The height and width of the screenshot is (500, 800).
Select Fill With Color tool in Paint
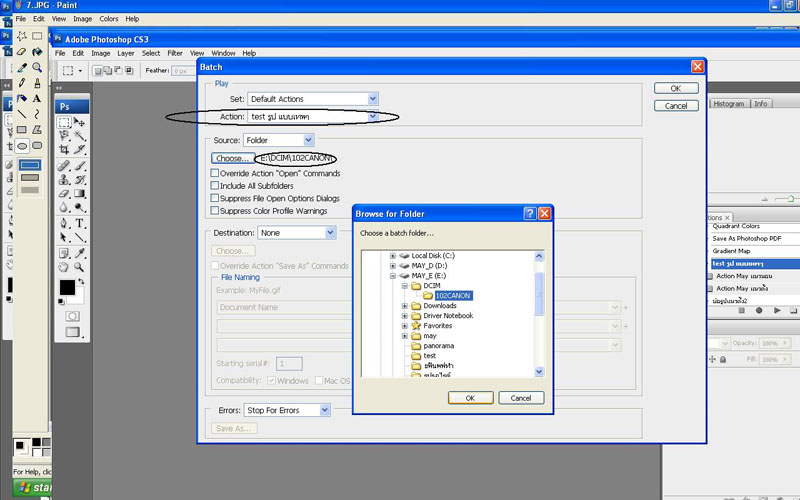pos(37,52)
